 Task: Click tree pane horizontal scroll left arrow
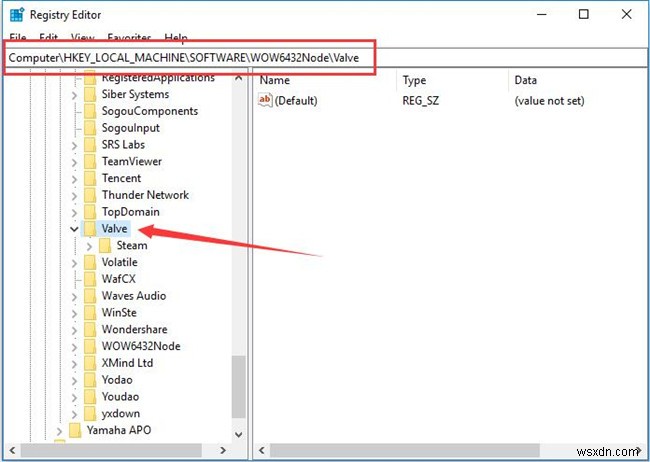click(x=12, y=450)
